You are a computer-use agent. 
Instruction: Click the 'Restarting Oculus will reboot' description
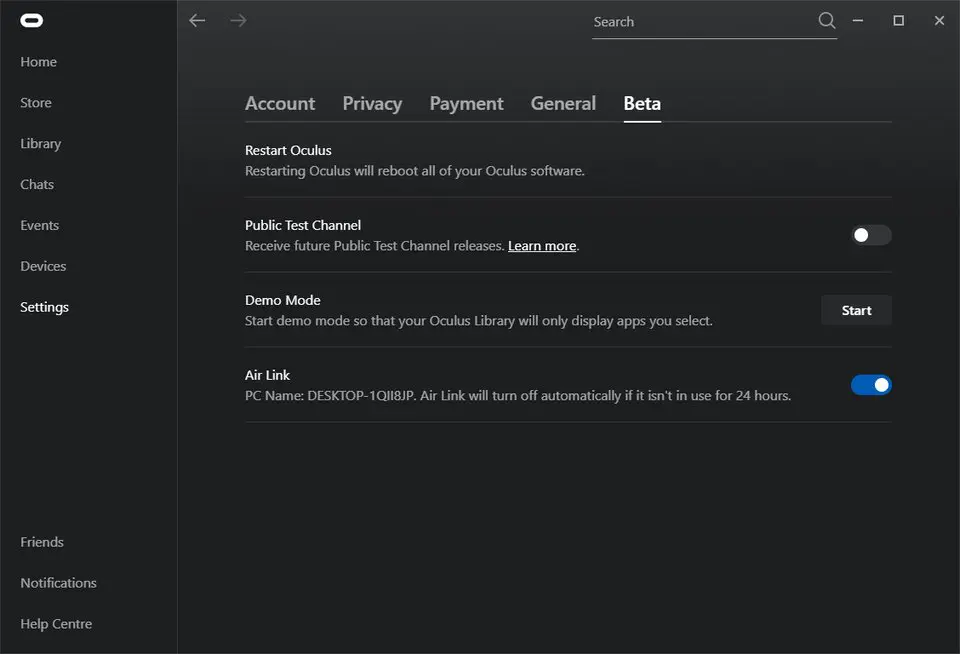415,171
